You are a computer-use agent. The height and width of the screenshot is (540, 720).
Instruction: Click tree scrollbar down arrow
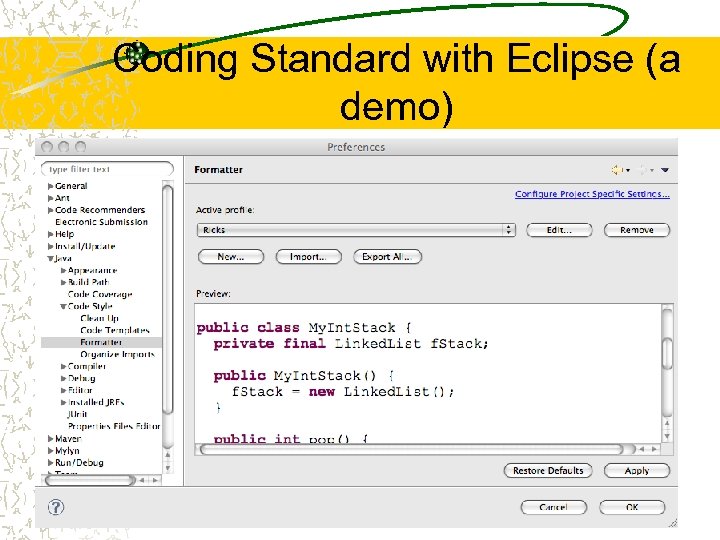point(168,468)
